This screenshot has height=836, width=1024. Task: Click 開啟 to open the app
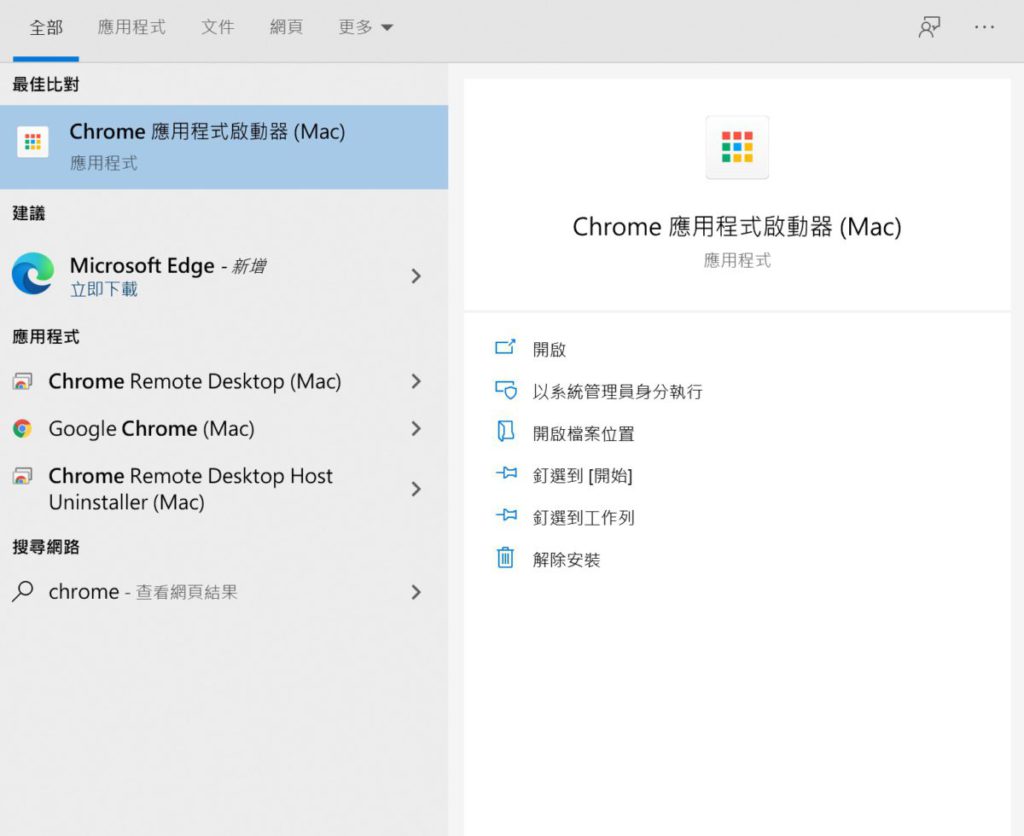[549, 349]
